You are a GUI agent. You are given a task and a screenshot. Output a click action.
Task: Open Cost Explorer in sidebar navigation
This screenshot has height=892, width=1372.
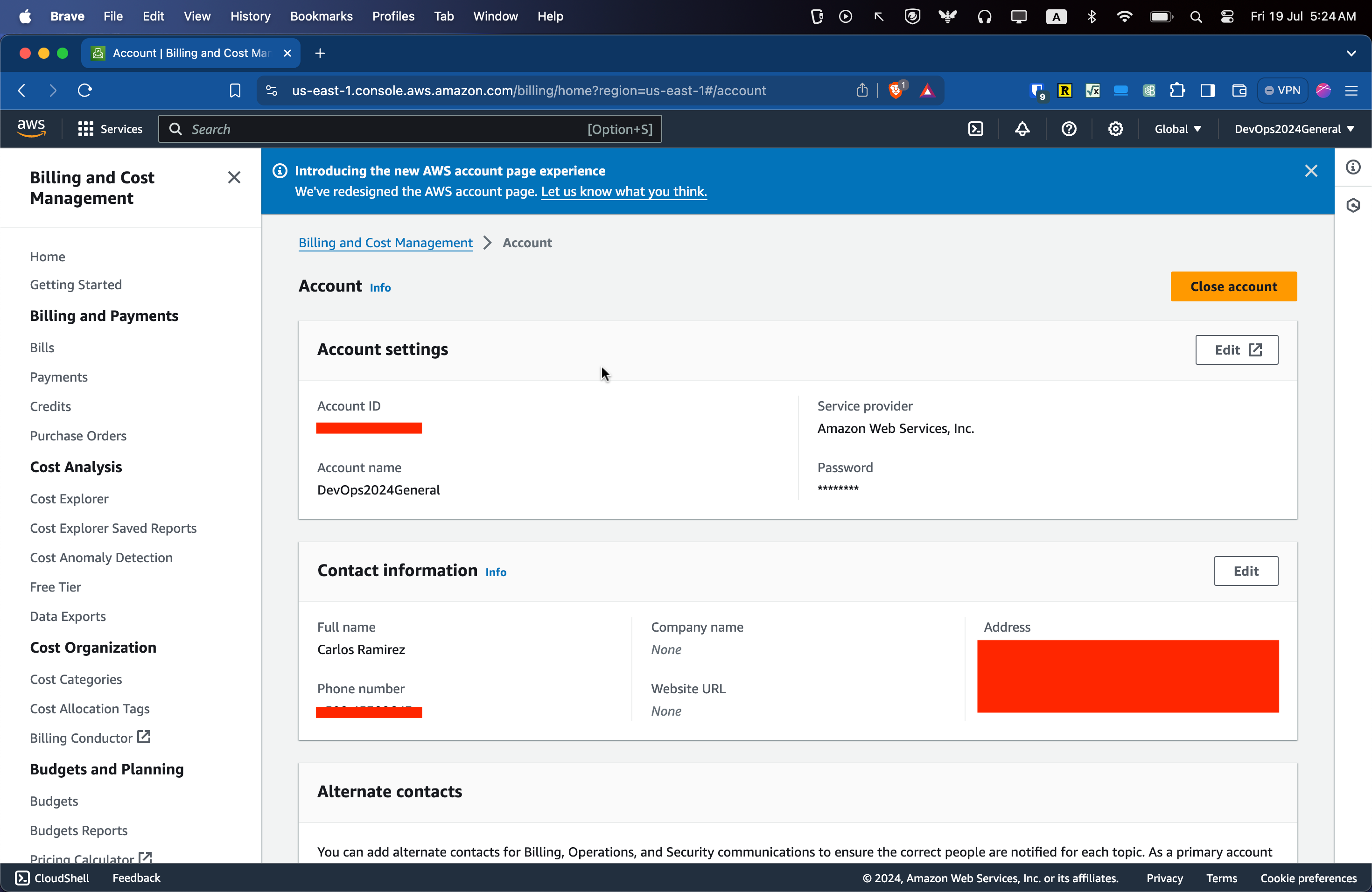point(69,498)
